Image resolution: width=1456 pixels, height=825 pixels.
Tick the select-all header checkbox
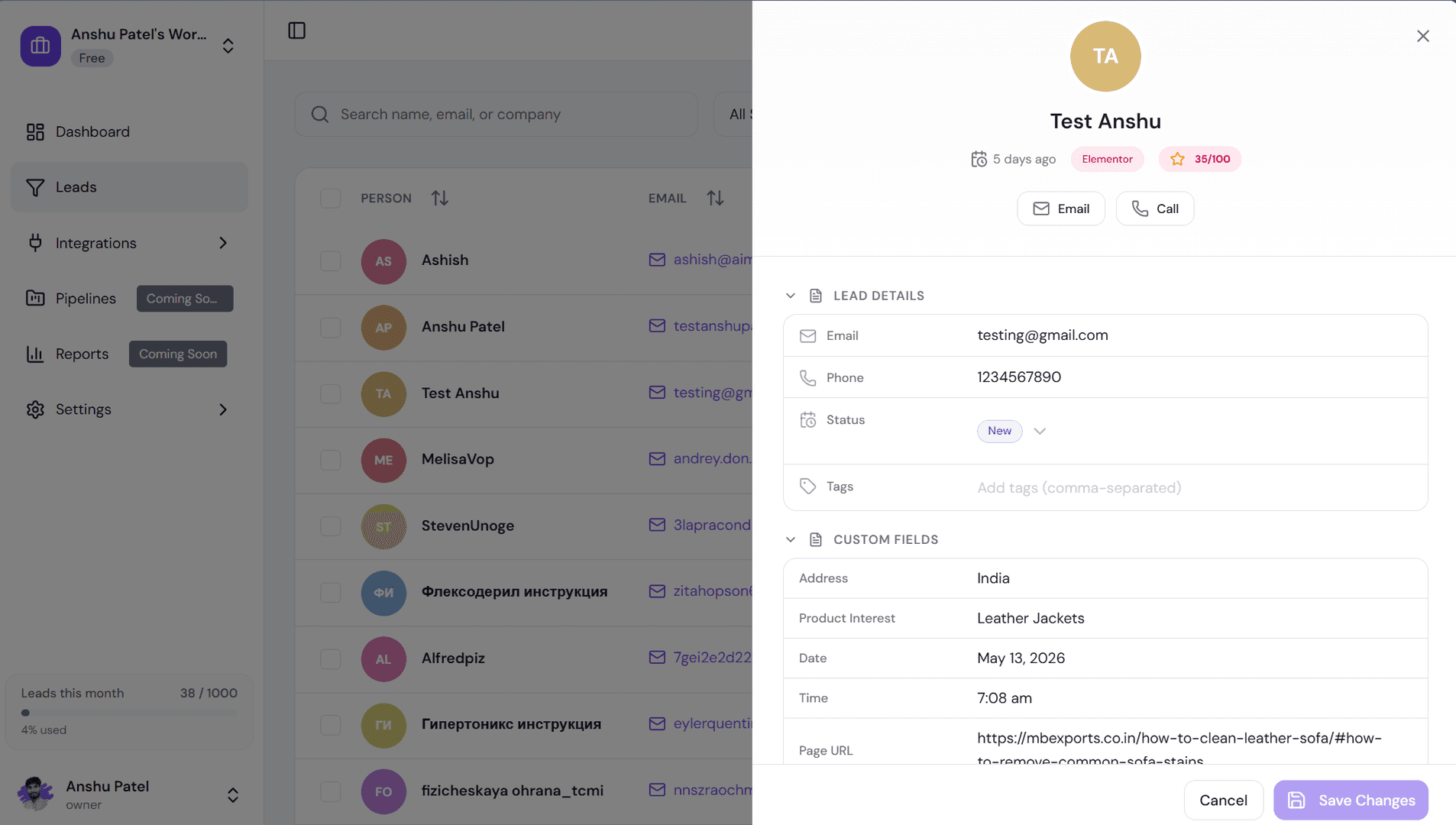(x=330, y=198)
